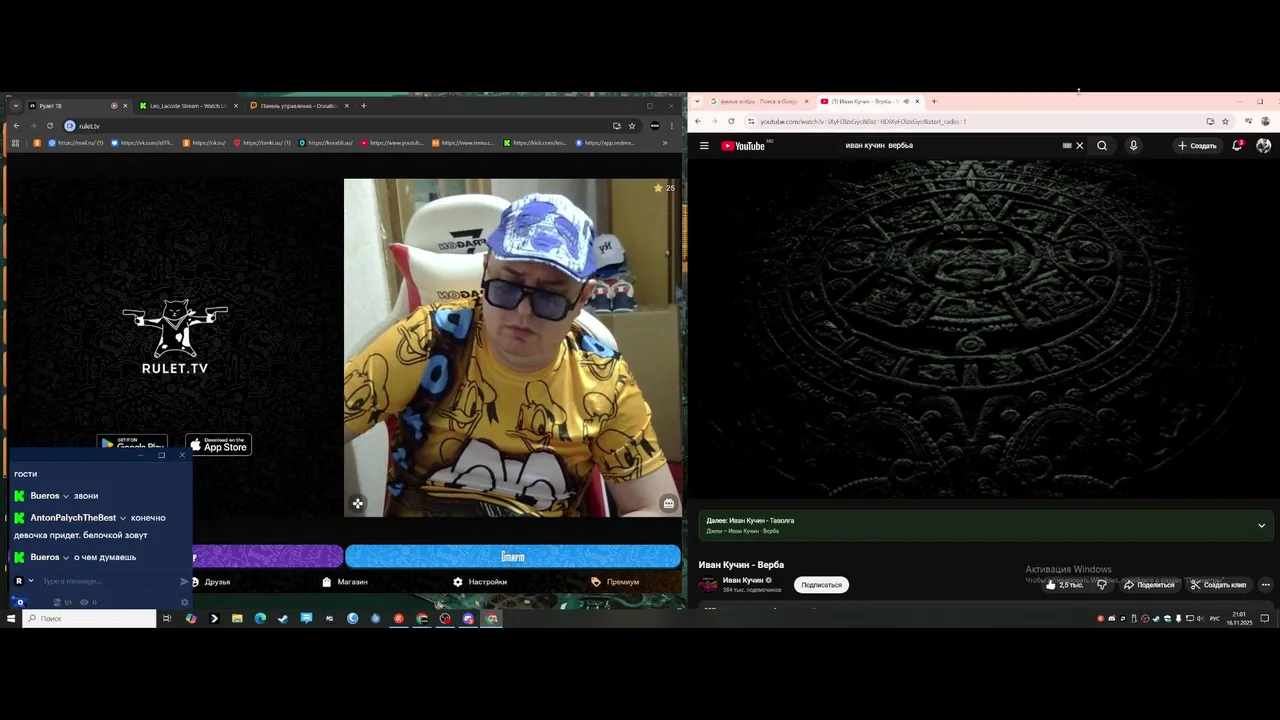
Task: Open YouTube hamburger guide menu
Action: point(704,145)
